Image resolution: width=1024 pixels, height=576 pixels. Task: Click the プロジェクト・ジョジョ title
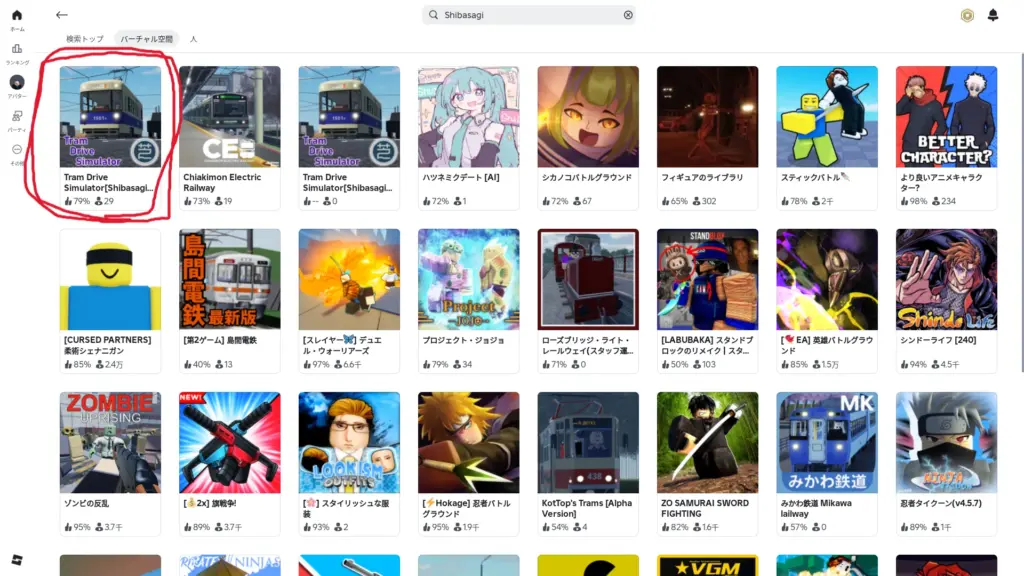[463, 340]
